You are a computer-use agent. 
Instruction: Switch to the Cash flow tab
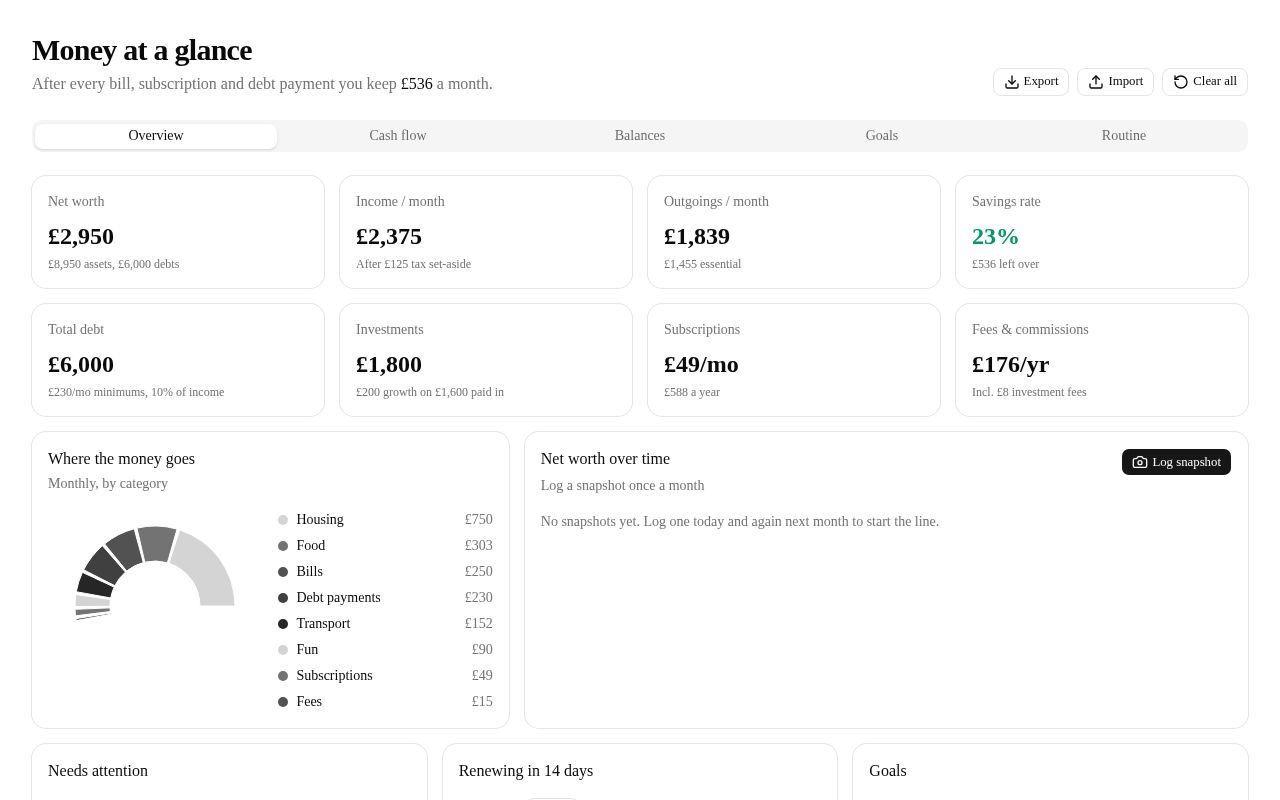(398, 136)
